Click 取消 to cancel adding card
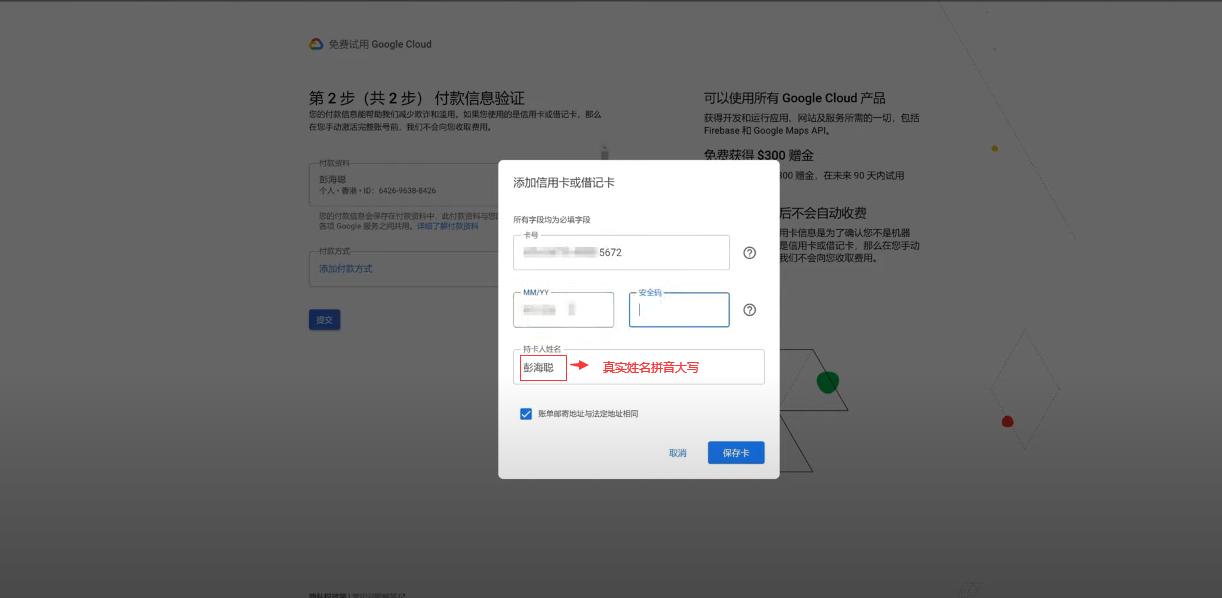 coord(678,453)
